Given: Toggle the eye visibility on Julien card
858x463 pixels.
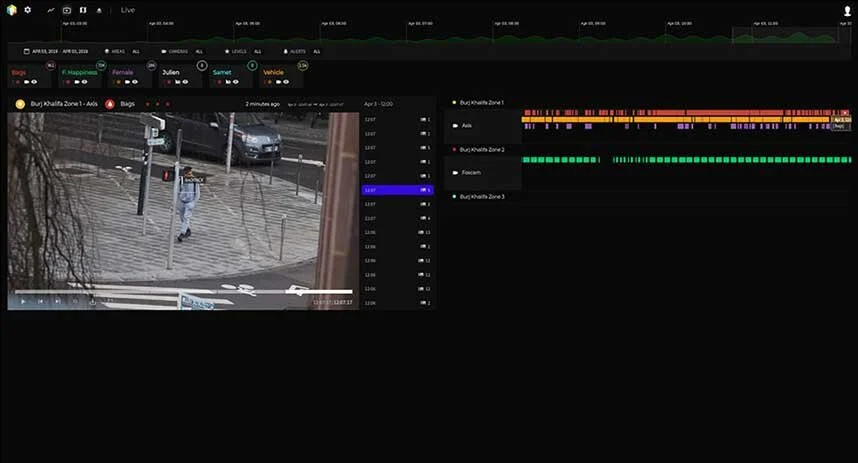Looking at the screenshot, I should tap(185, 82).
